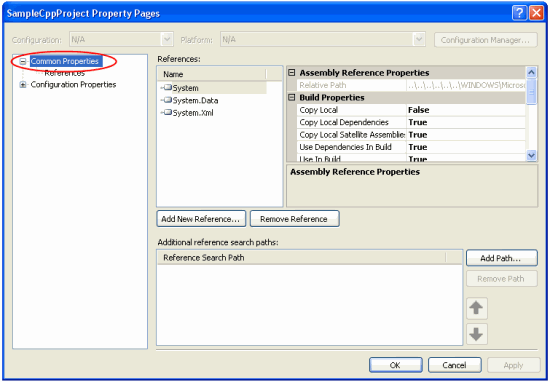
Task: Open the Platform dropdown
Action: click(419, 39)
